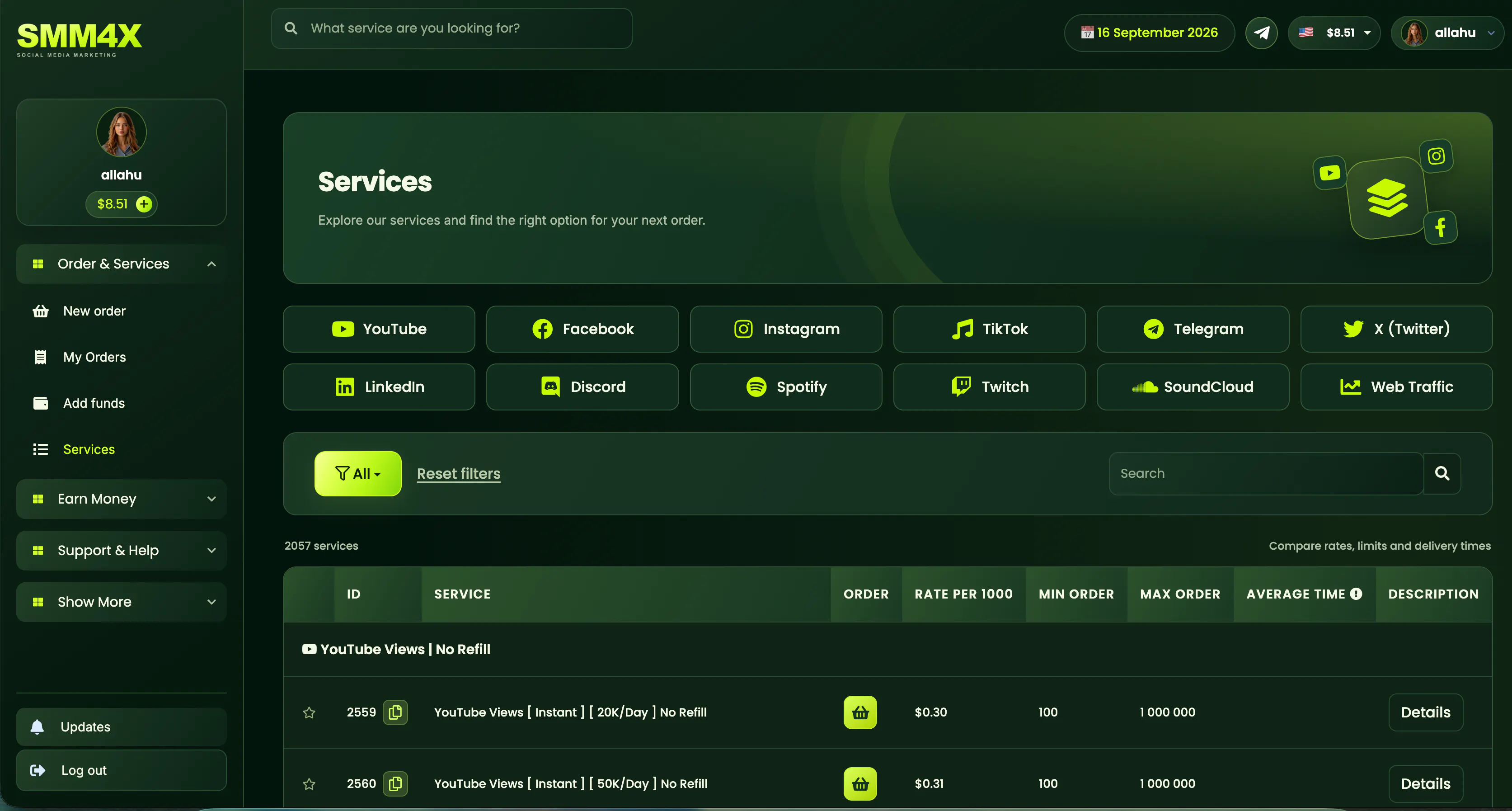The image size is (1512, 811).
Task: Filter services by Spotify
Action: tap(786, 387)
